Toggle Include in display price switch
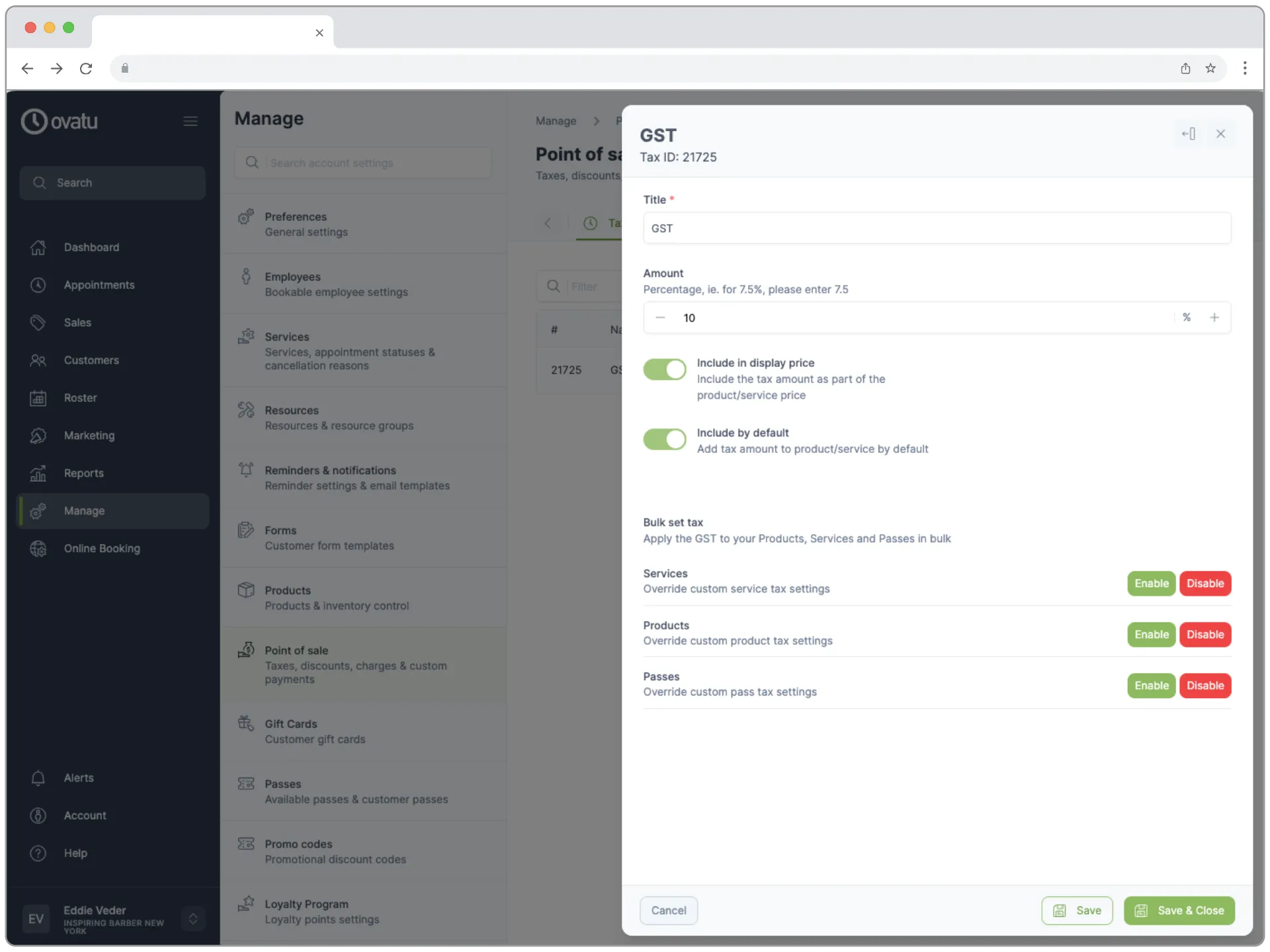This screenshot has height=952, width=1270. 665,370
